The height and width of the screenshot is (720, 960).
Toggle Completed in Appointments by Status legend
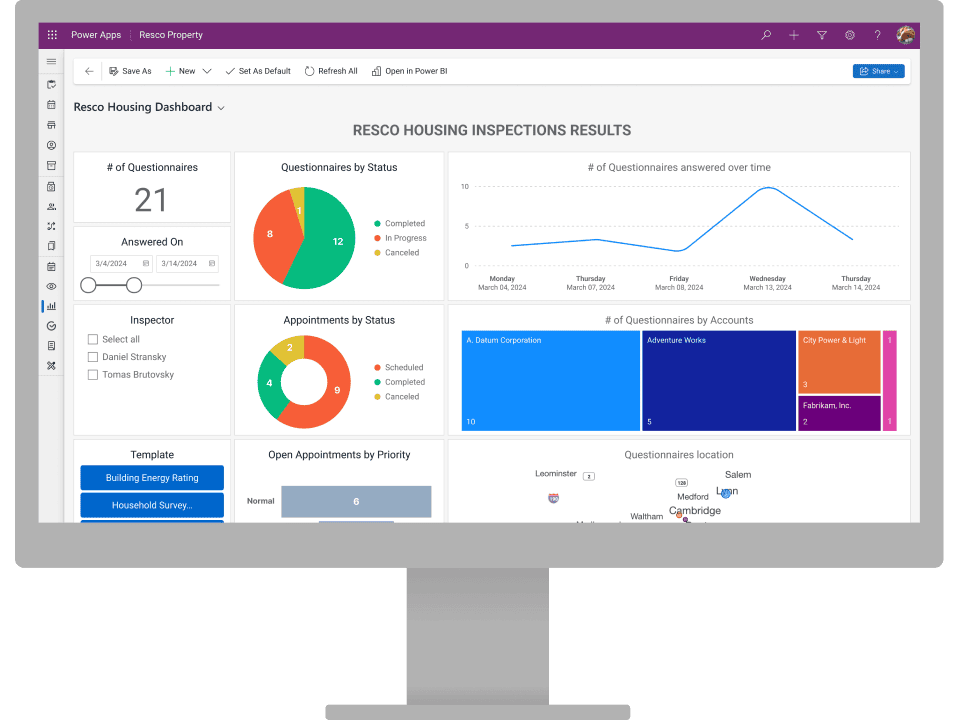tap(399, 382)
